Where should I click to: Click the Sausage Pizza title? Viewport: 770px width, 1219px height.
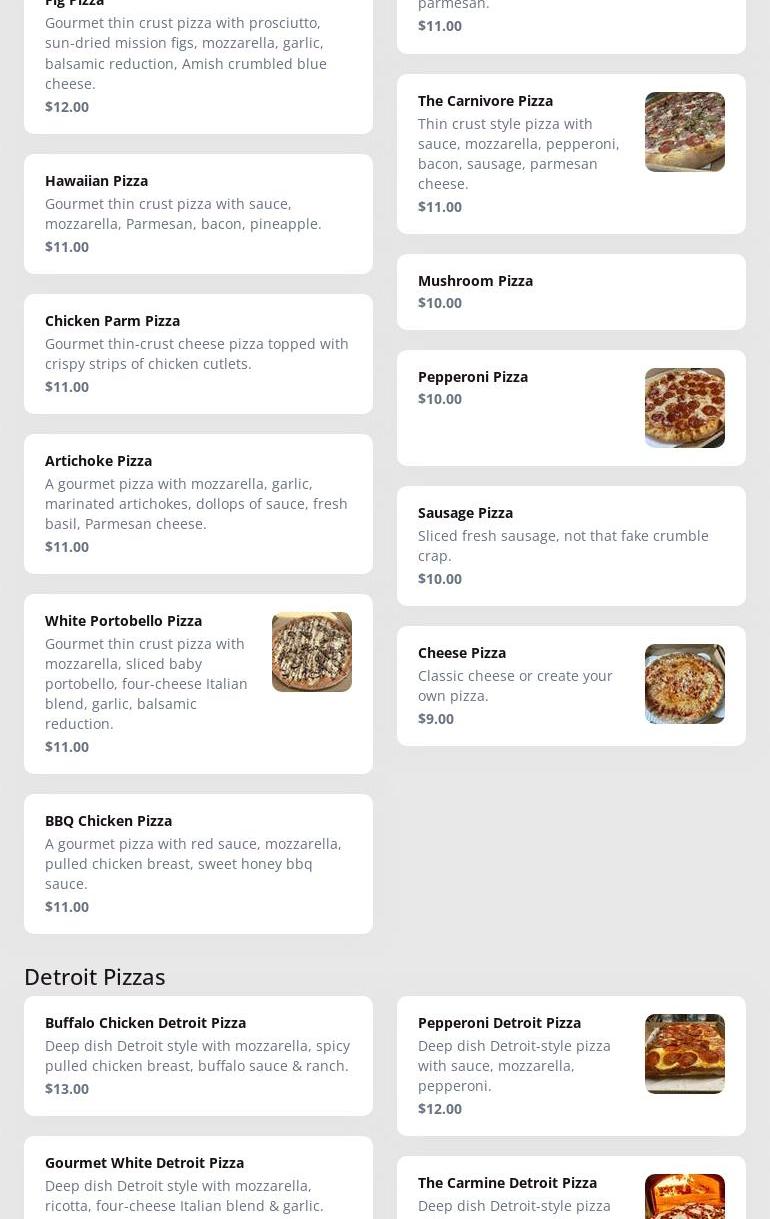465,513
